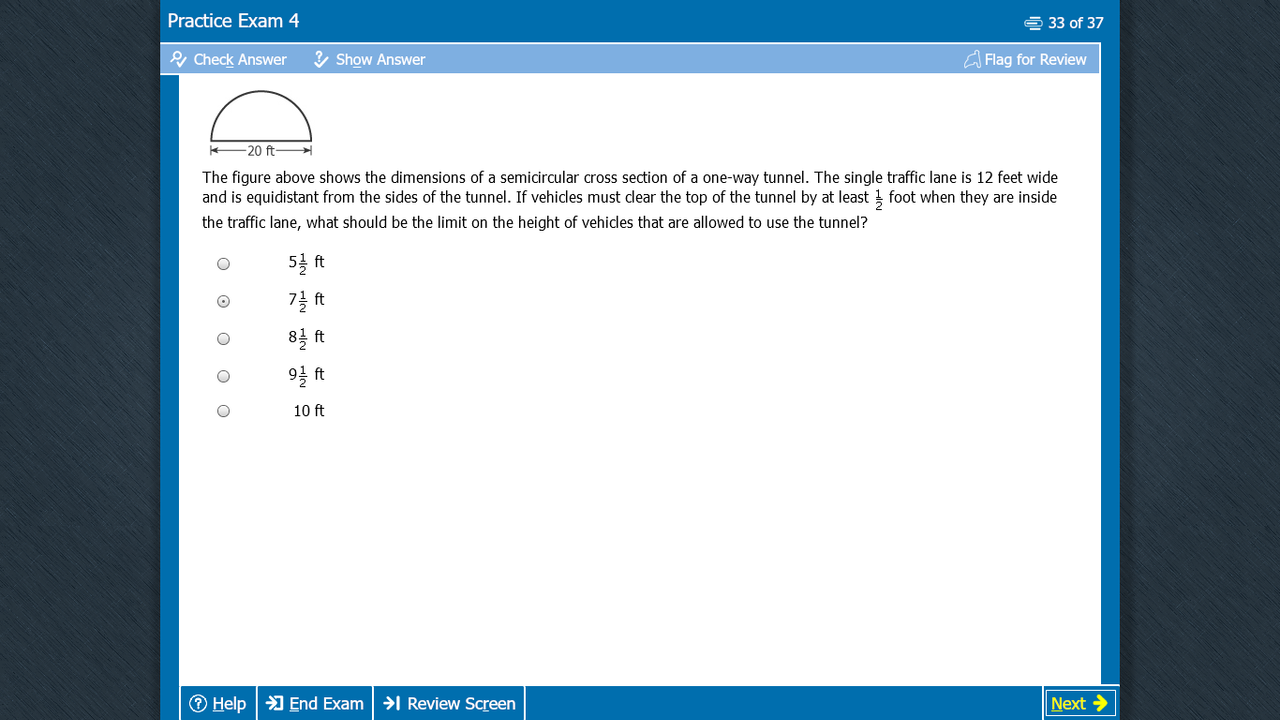Click End Exam
Image resolution: width=1280 pixels, height=720 pixels.
click(x=315, y=703)
